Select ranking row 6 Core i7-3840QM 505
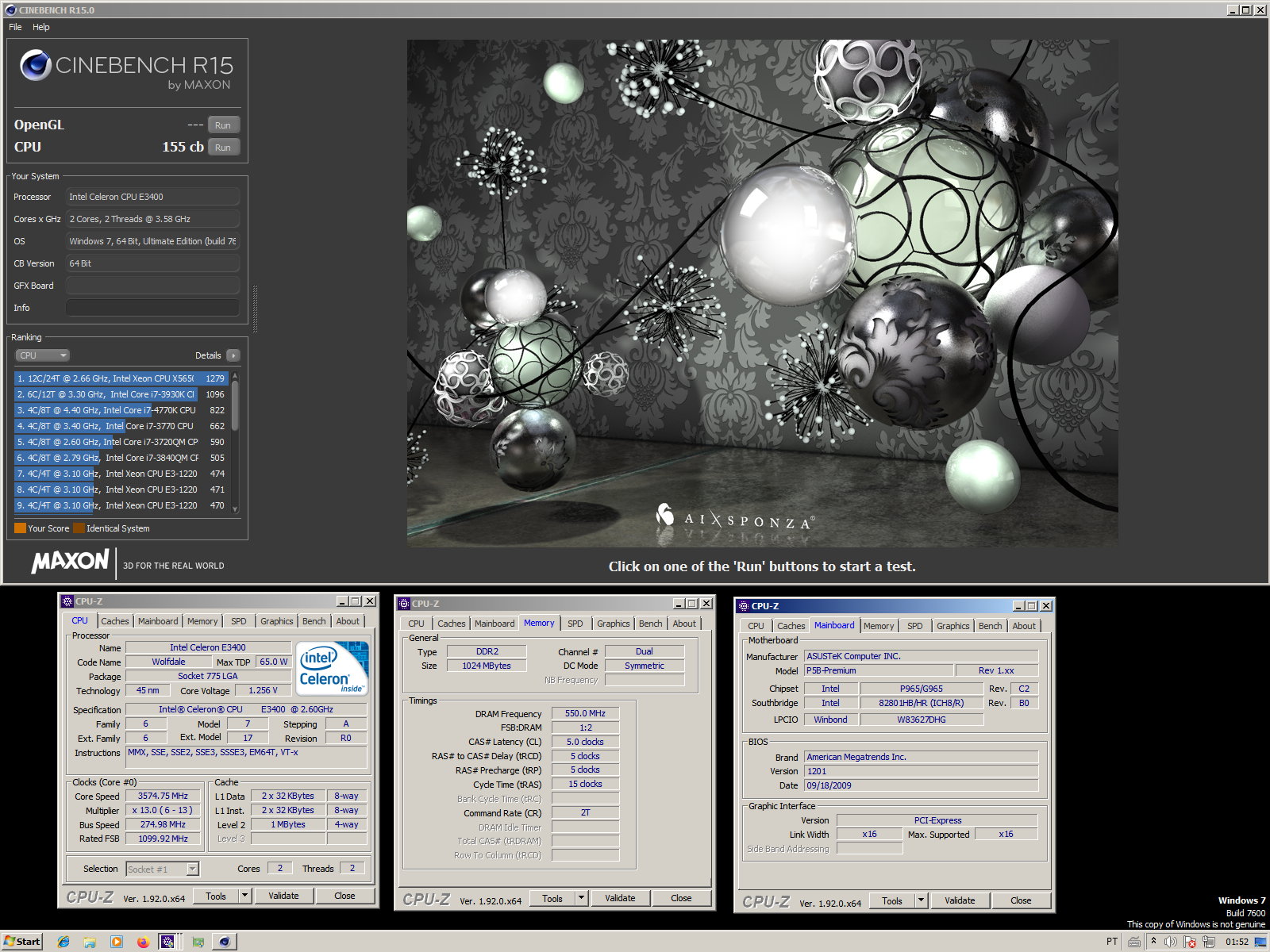 (121, 458)
